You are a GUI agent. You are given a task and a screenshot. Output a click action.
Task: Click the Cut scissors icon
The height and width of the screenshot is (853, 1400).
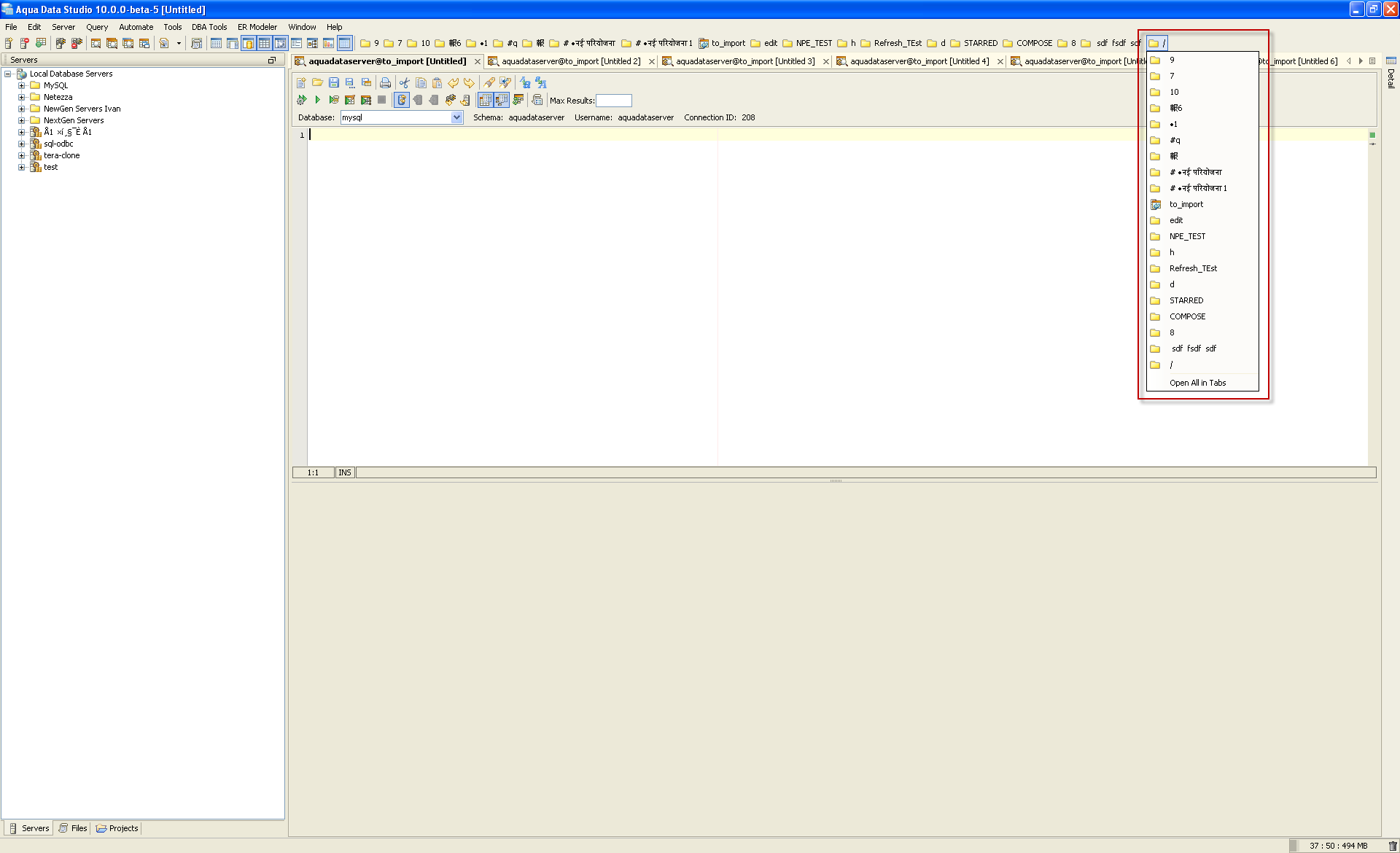[404, 82]
